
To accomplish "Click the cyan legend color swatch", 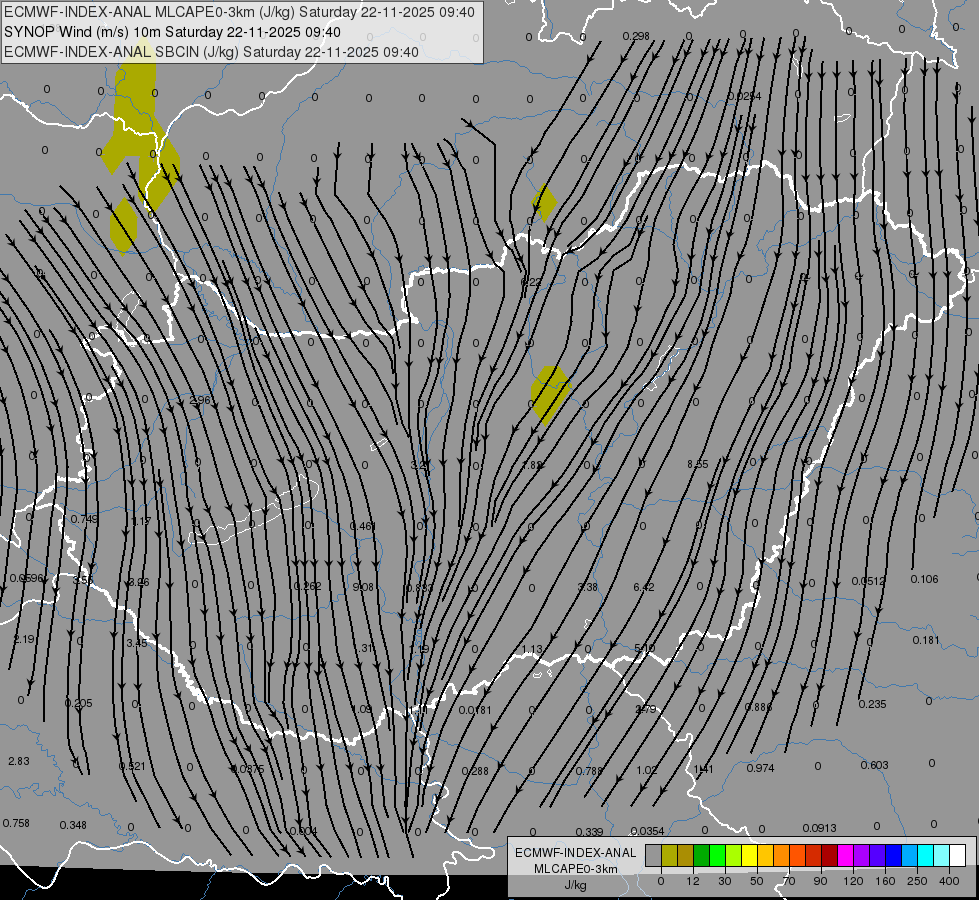I will point(925,855).
